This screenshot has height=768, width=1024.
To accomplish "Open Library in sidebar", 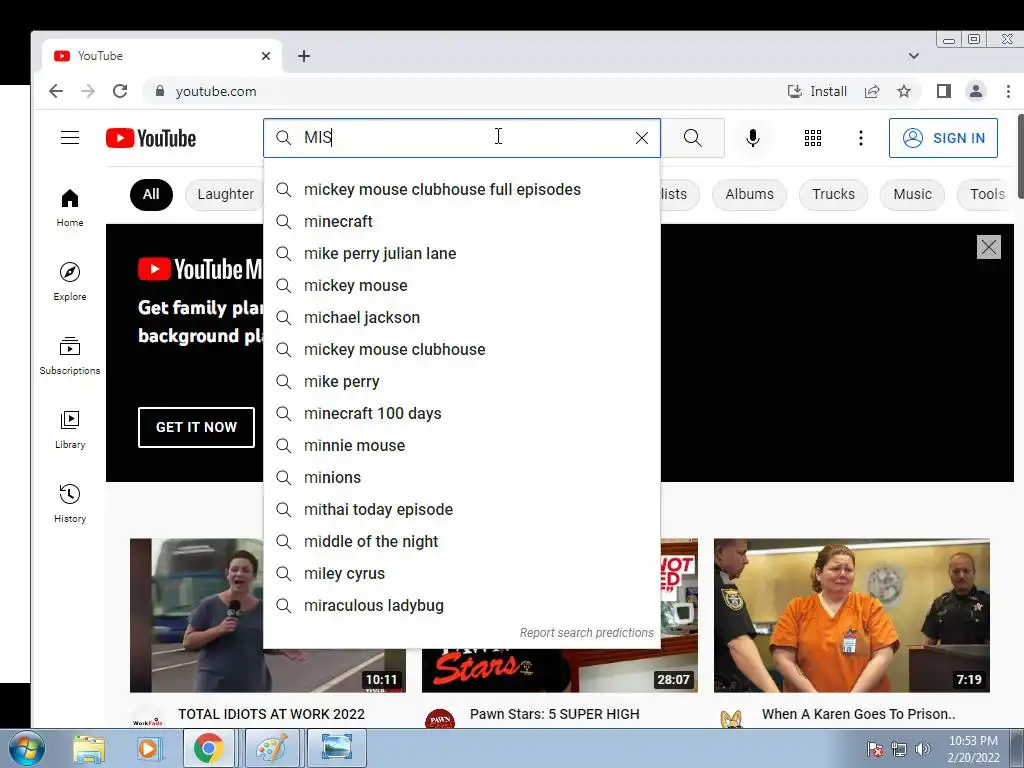I will 70,430.
